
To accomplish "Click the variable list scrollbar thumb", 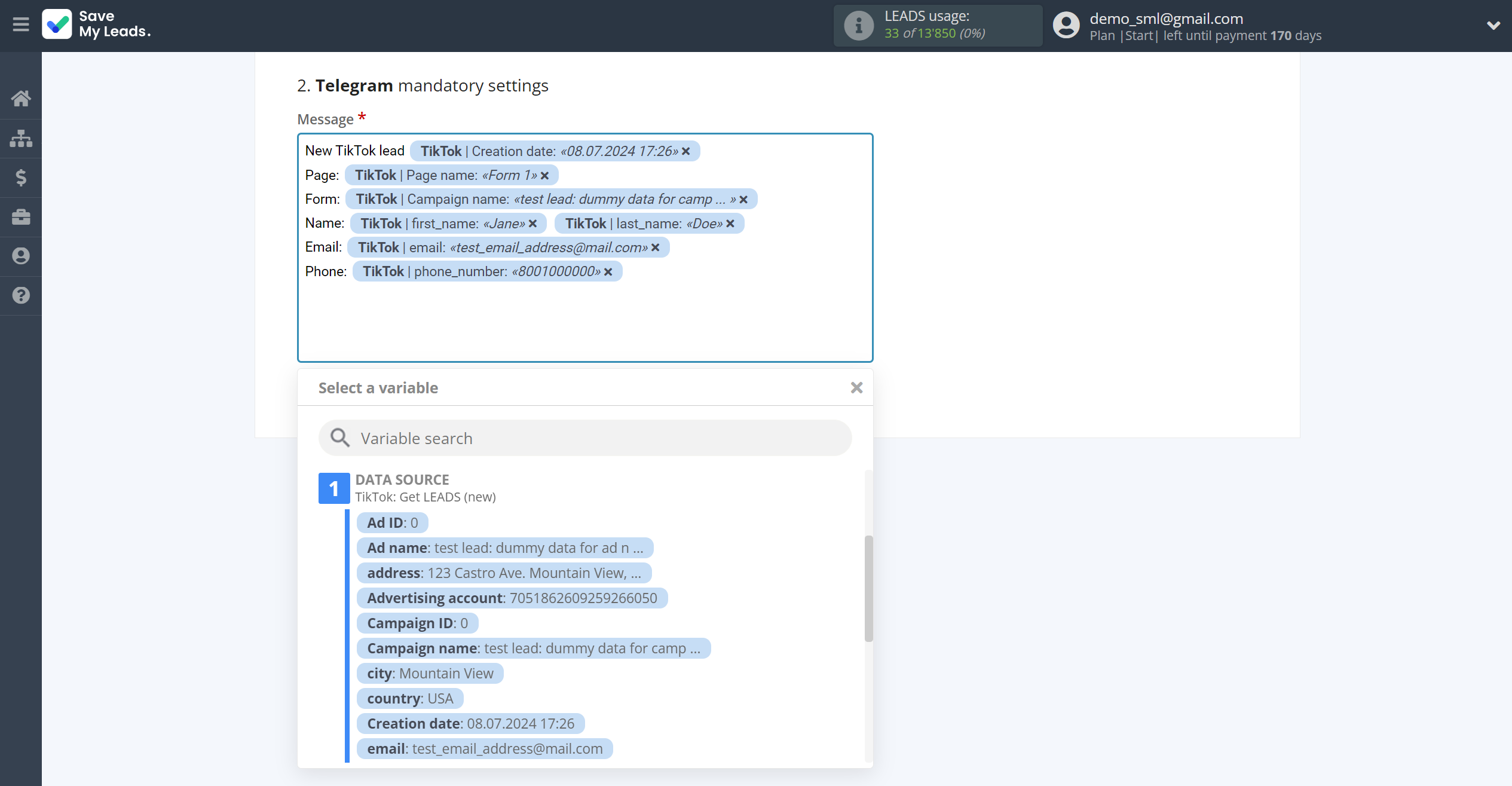I will [x=869, y=589].
